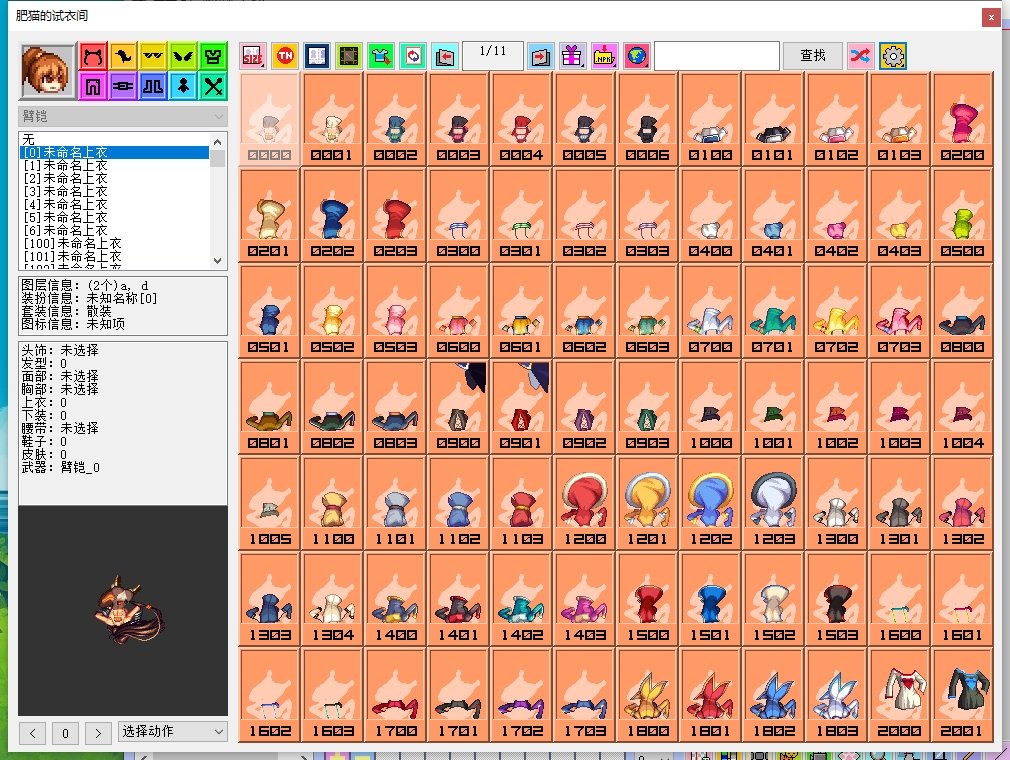Open the 选择动作 action dropdown
Screen dimensions: 1010x760
(x=173, y=732)
